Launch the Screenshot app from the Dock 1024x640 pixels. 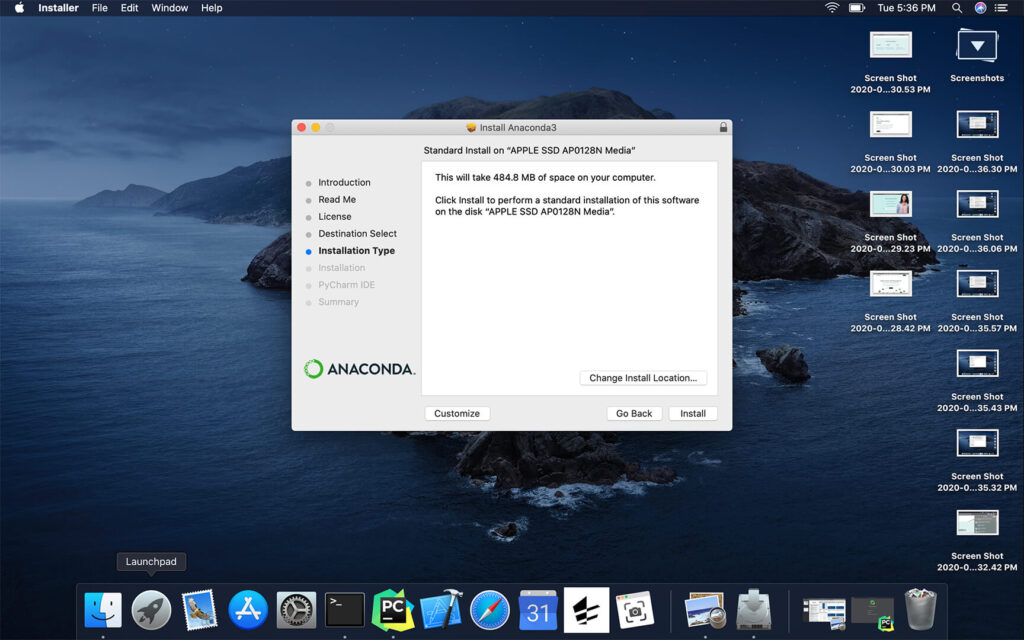(635, 611)
